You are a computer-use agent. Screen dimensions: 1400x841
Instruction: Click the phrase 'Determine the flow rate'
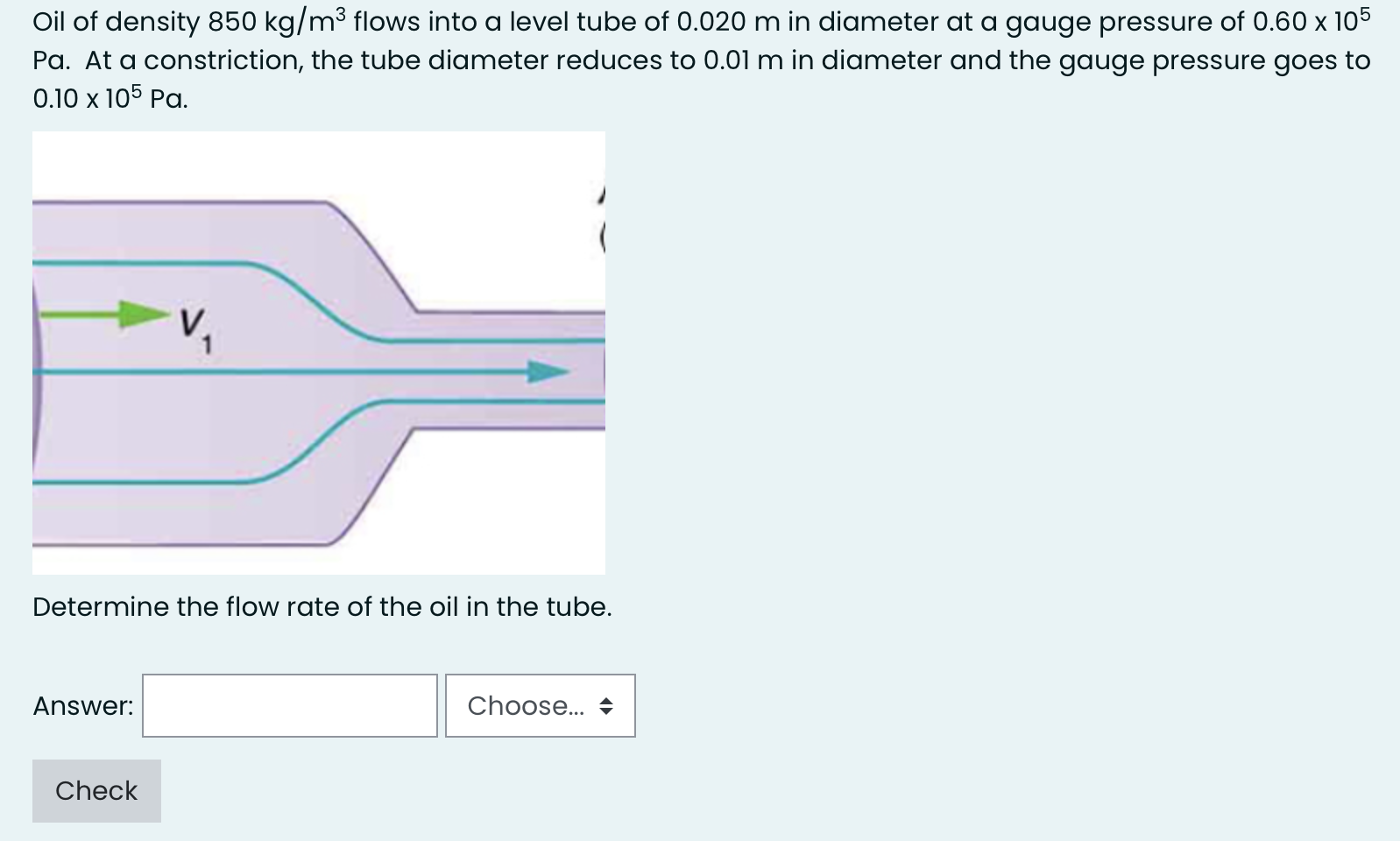[175, 606]
